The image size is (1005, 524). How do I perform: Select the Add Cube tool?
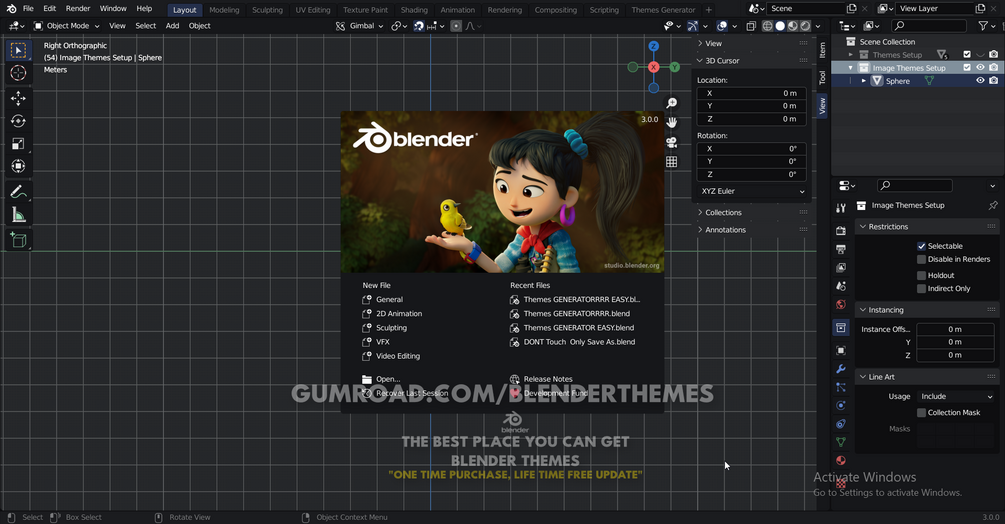pos(18,240)
